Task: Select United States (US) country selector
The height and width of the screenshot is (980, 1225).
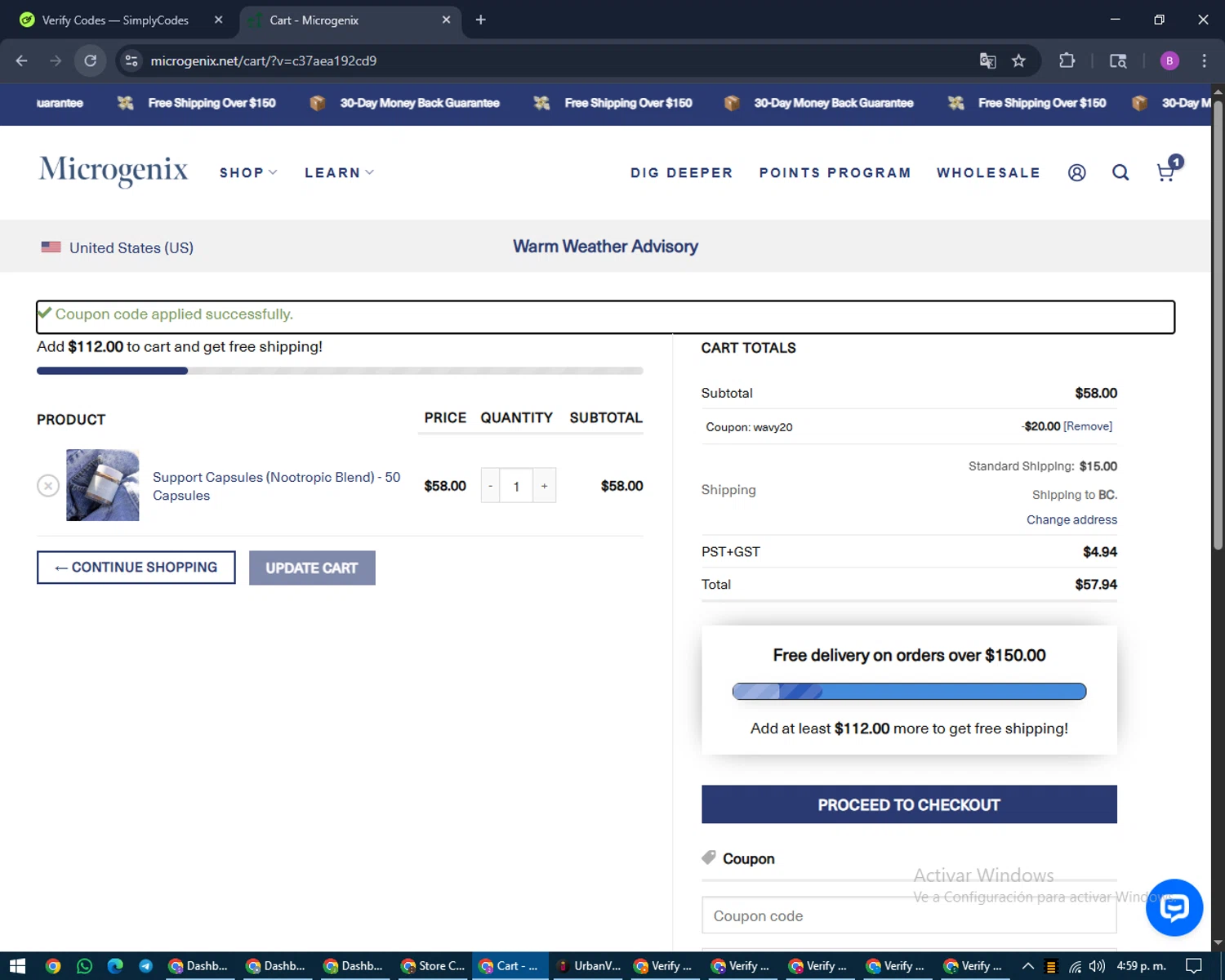Action: click(x=118, y=247)
